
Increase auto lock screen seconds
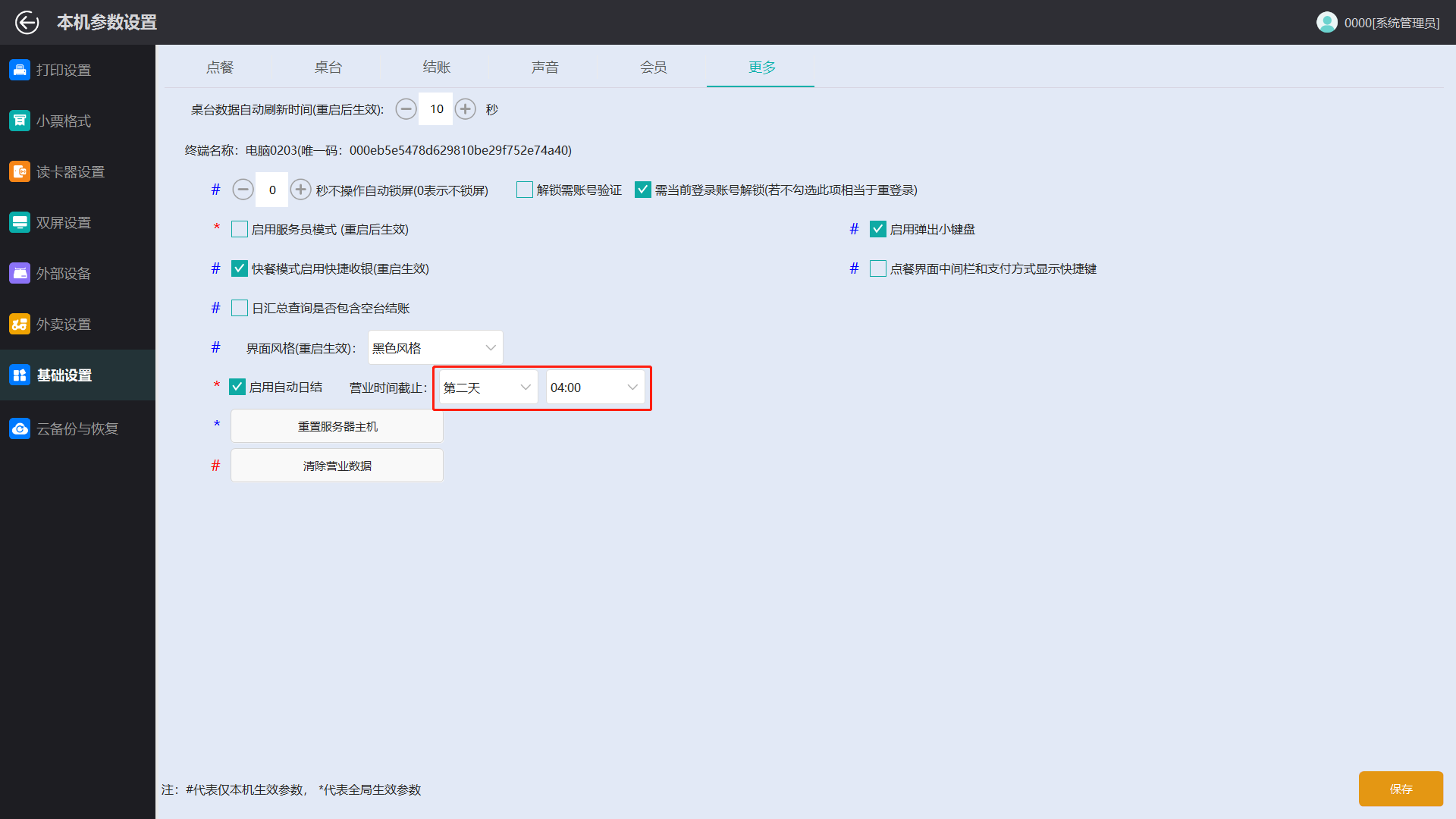coord(301,190)
